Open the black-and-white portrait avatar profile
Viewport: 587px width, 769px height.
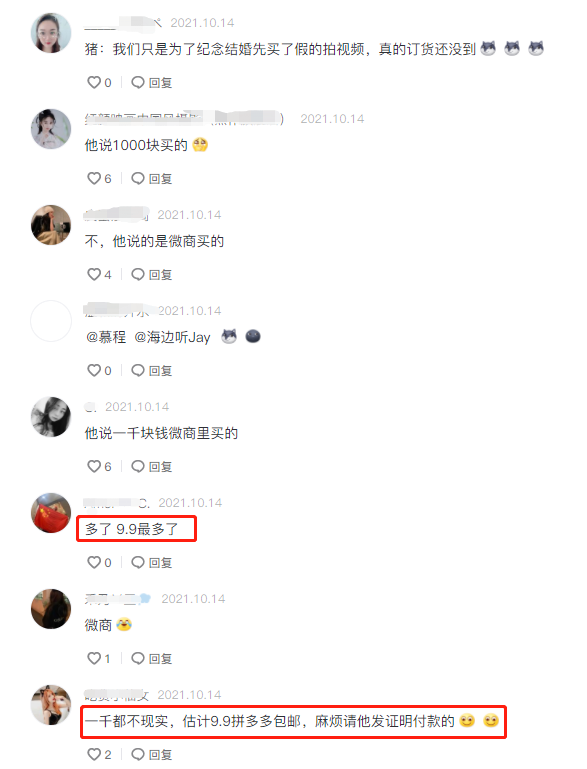point(51,417)
